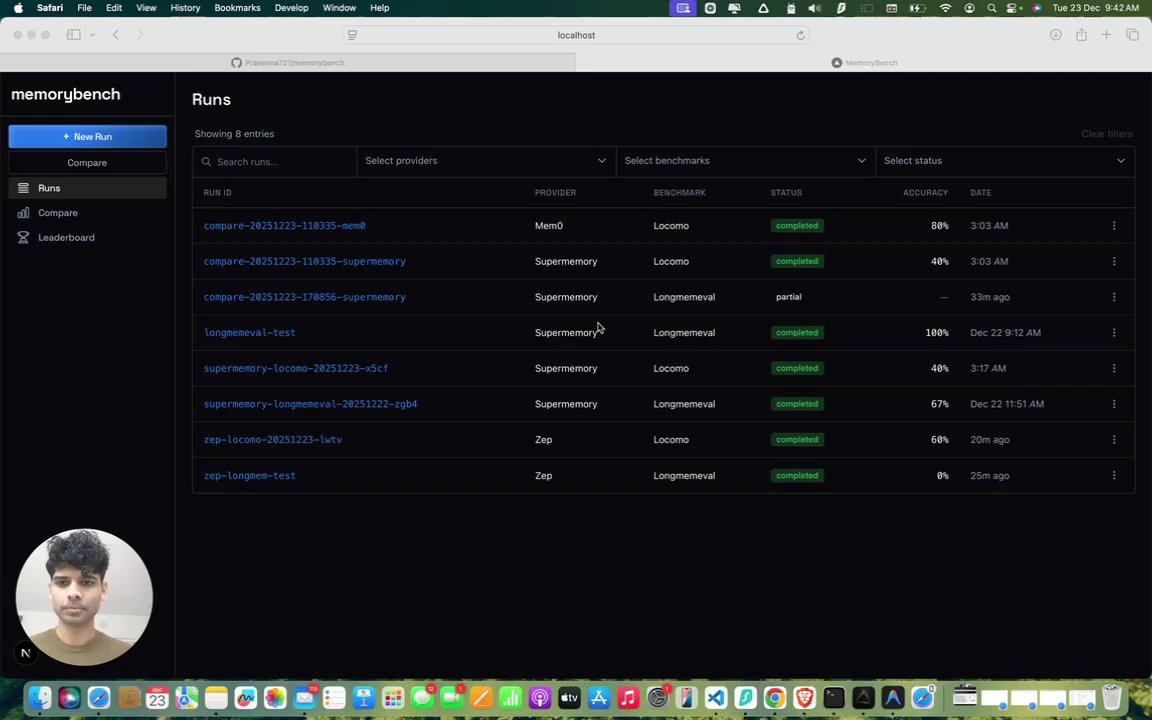Go back using Safari's back arrow
The height and width of the screenshot is (720, 1152).
[115, 35]
